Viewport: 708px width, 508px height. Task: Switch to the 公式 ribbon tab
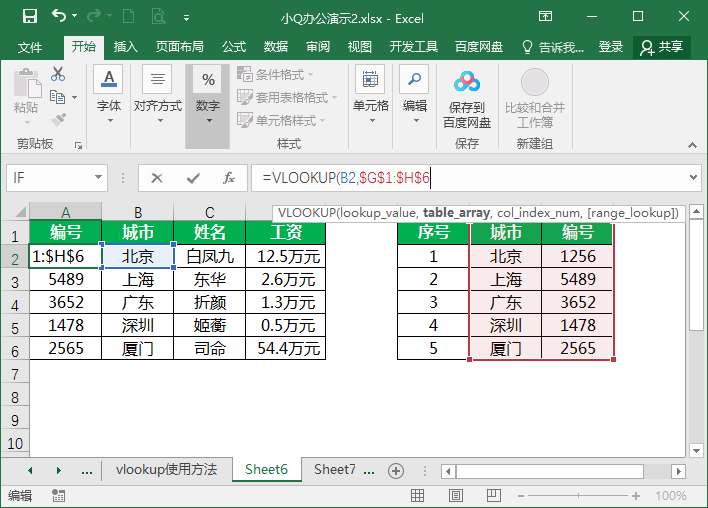(x=234, y=47)
